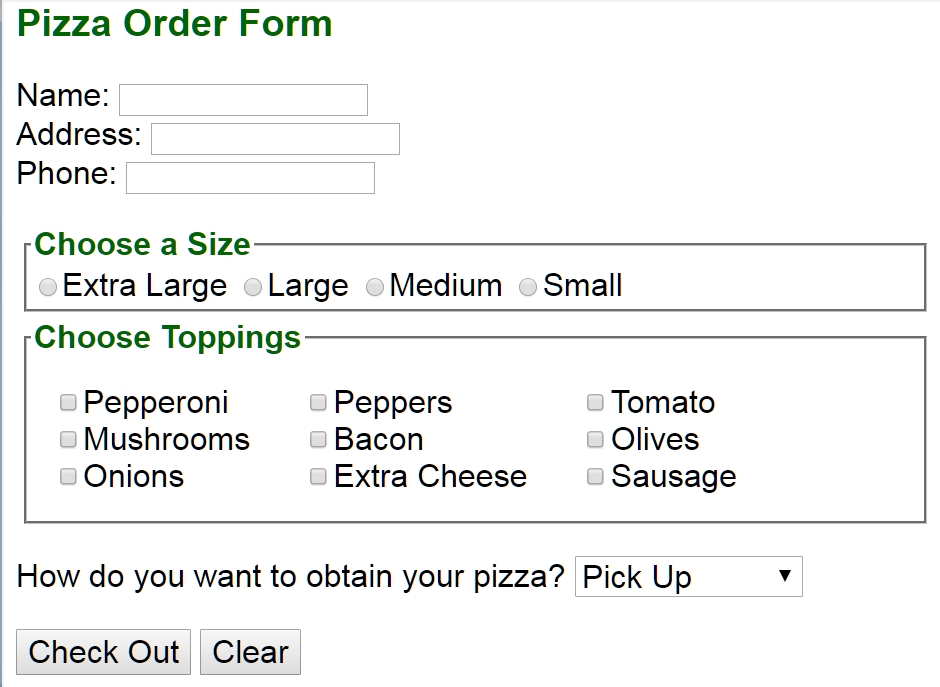Check the Olives checkbox

[595, 439]
